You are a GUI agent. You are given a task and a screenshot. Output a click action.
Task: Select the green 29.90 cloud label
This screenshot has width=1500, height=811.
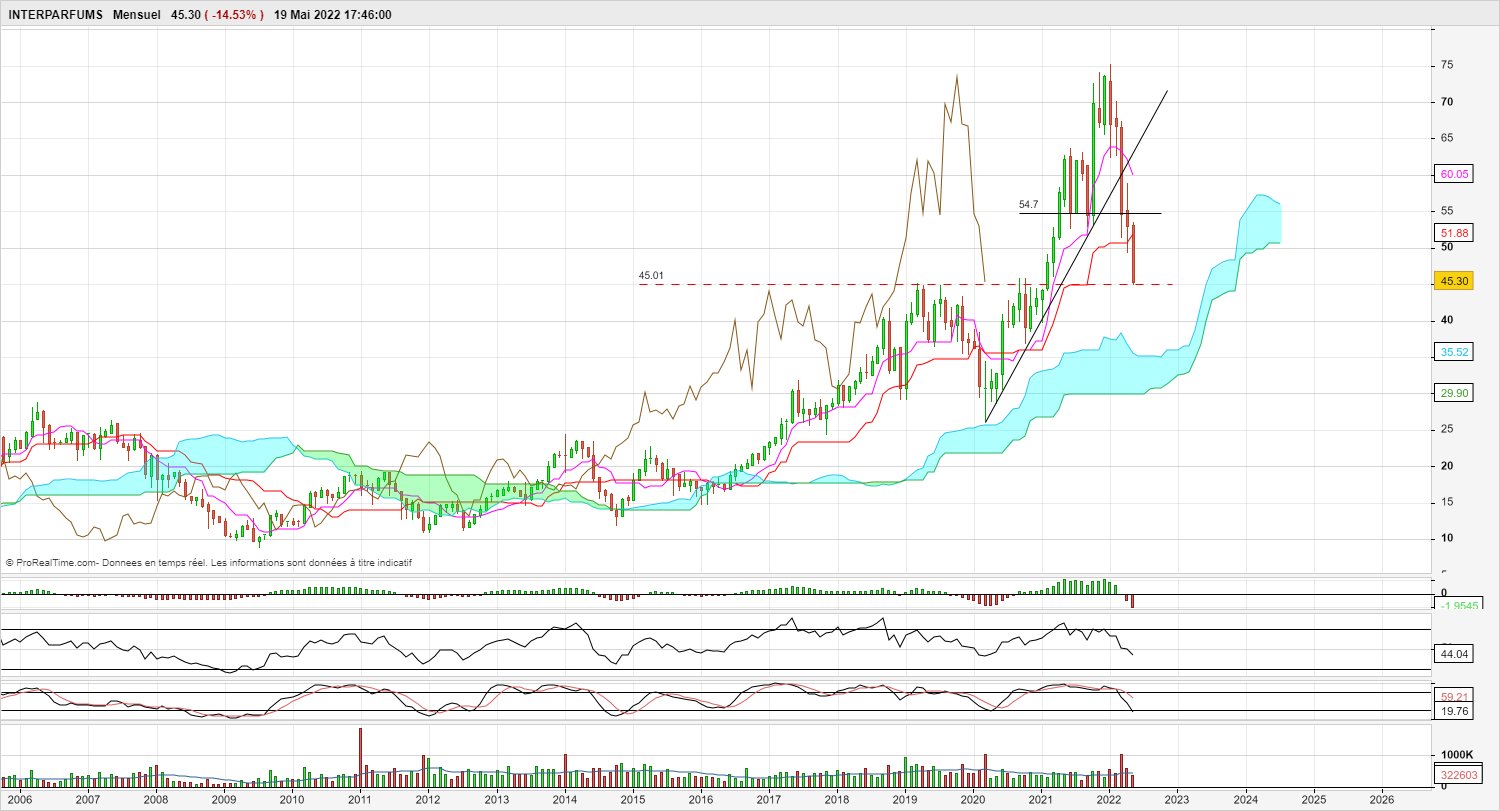[1453, 393]
